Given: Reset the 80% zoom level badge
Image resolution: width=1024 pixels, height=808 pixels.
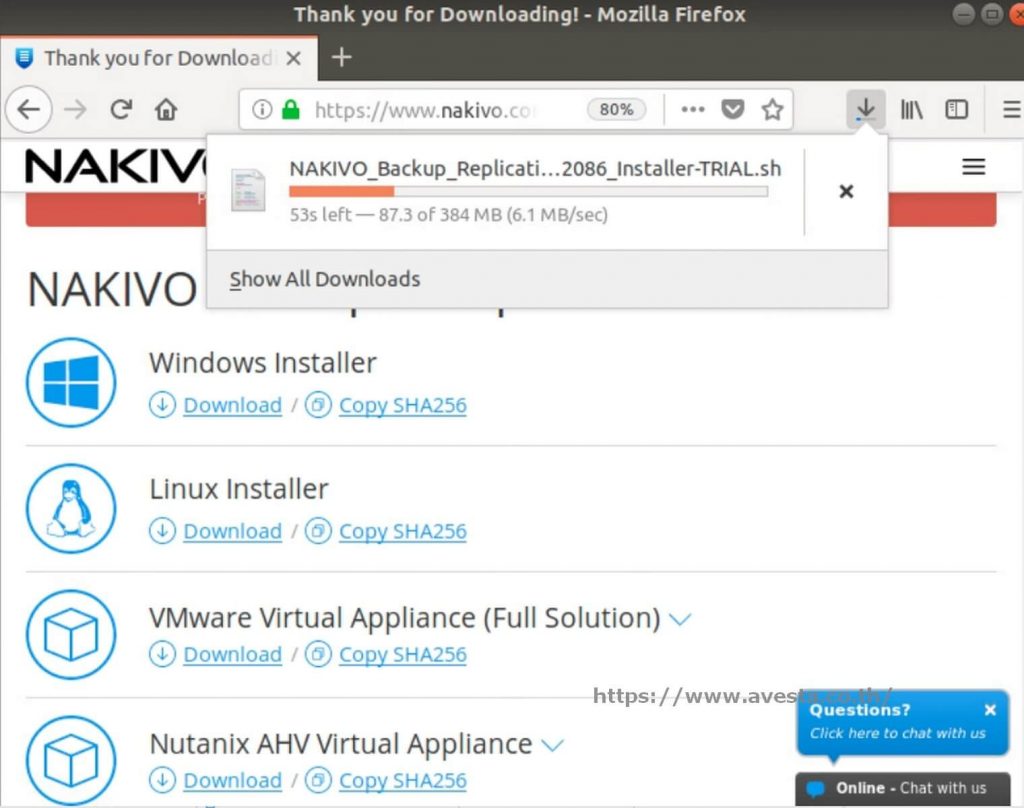Looking at the screenshot, I should click(616, 109).
